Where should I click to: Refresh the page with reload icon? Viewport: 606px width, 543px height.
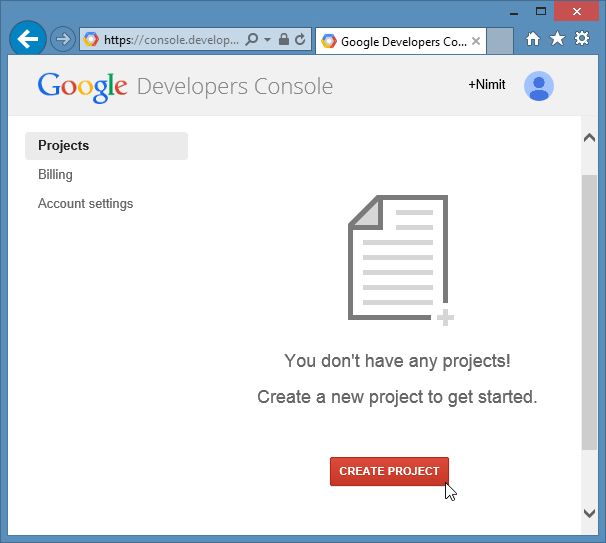(x=300, y=39)
